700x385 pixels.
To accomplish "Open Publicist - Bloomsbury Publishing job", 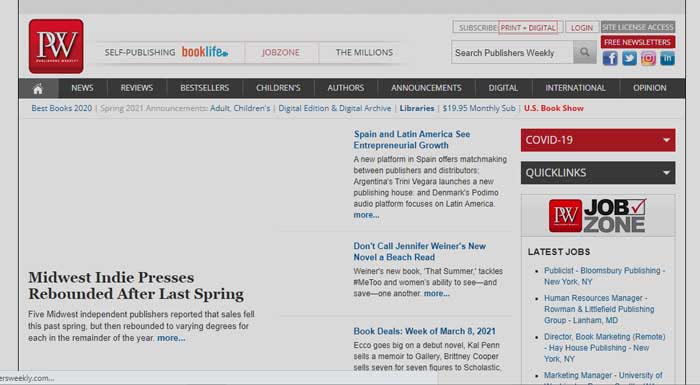I will (604, 276).
